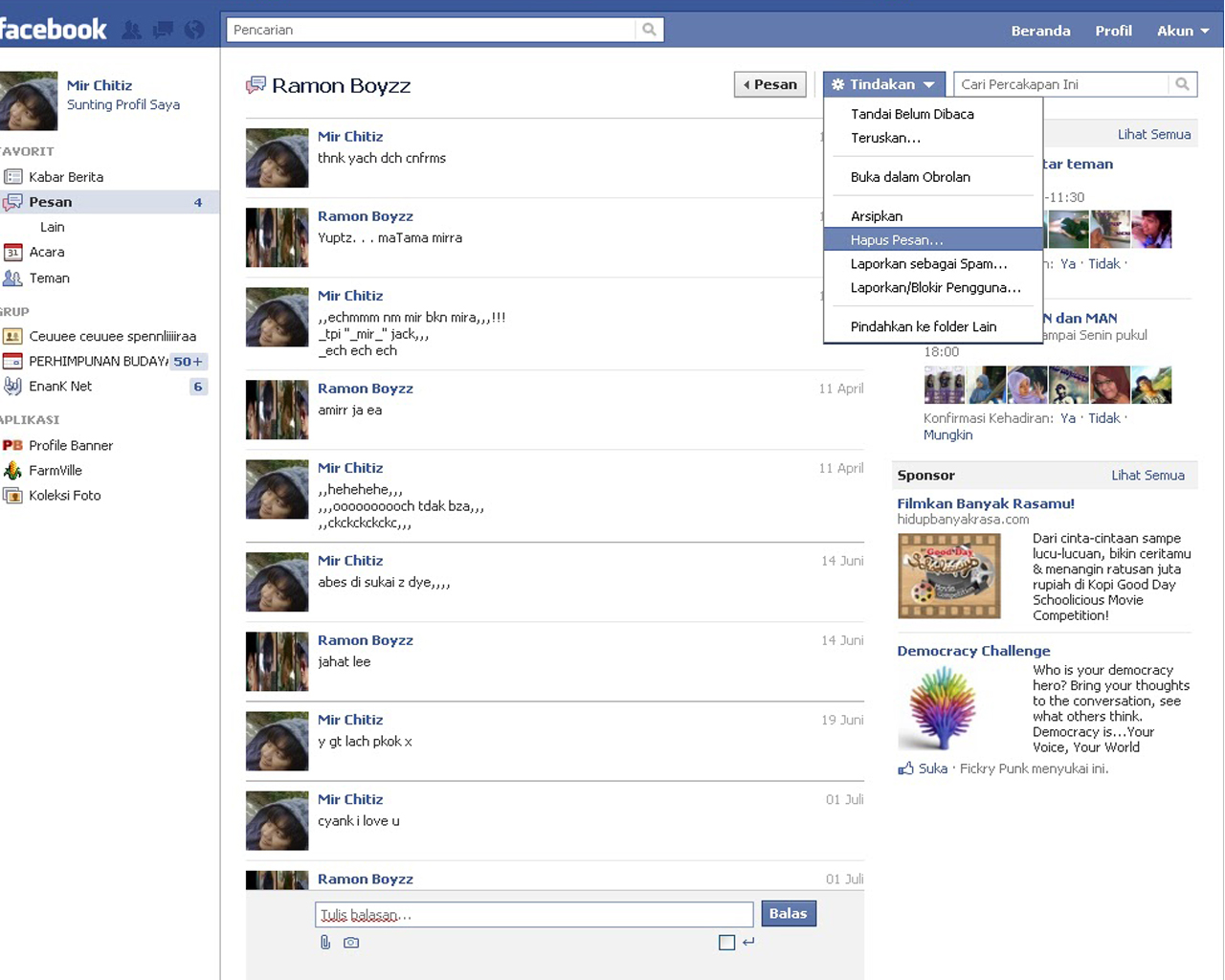Open Lain under Pesan in sidebar
This screenshot has width=1225, height=980.
(x=53, y=228)
